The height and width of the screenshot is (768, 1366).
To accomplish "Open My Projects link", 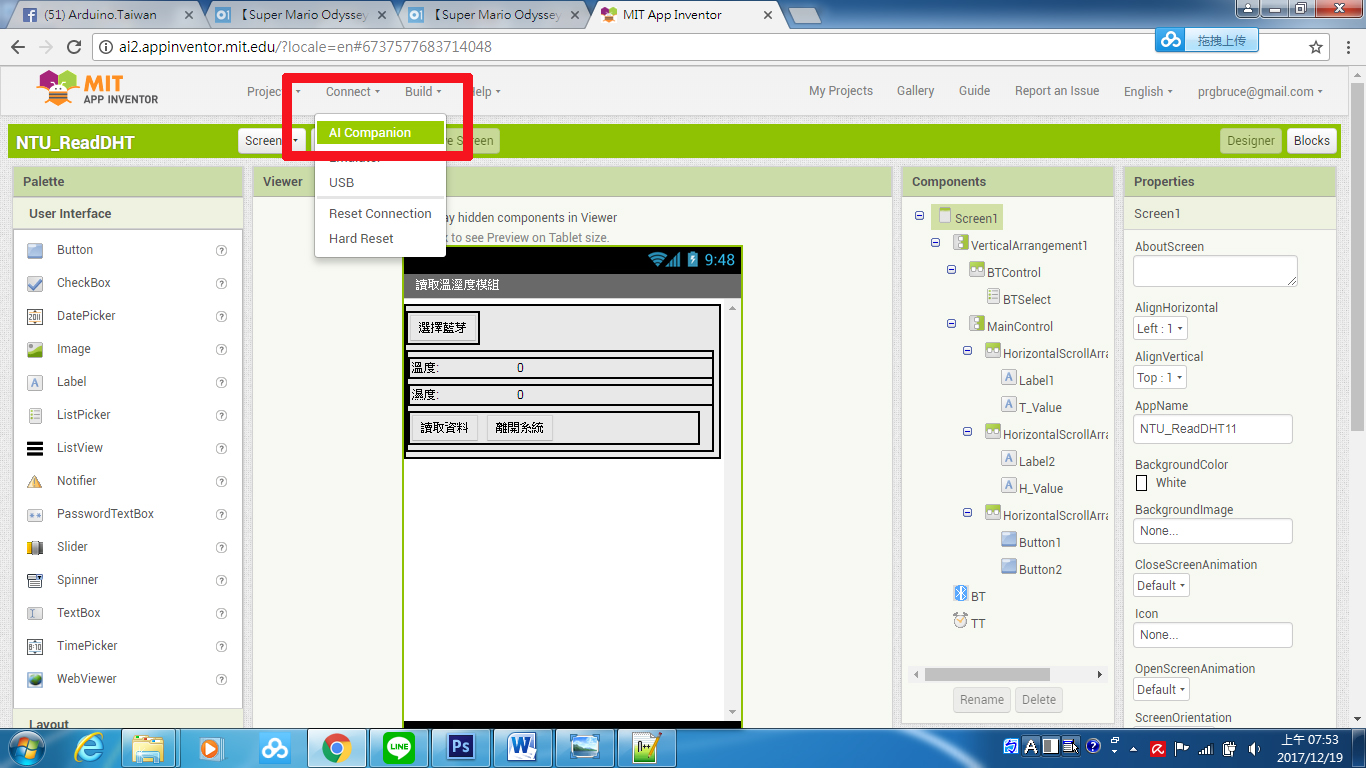I will pos(841,91).
